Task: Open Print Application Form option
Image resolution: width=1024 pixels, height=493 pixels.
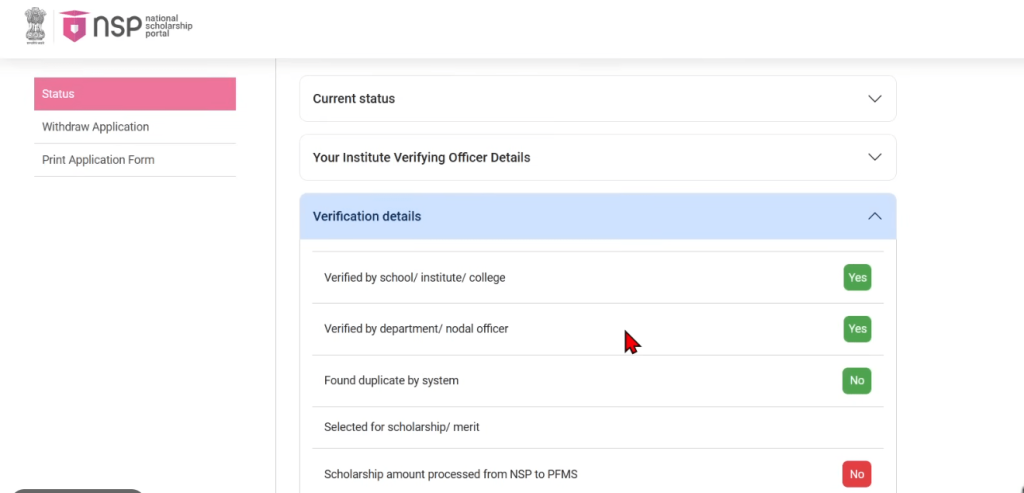Action: tap(98, 160)
